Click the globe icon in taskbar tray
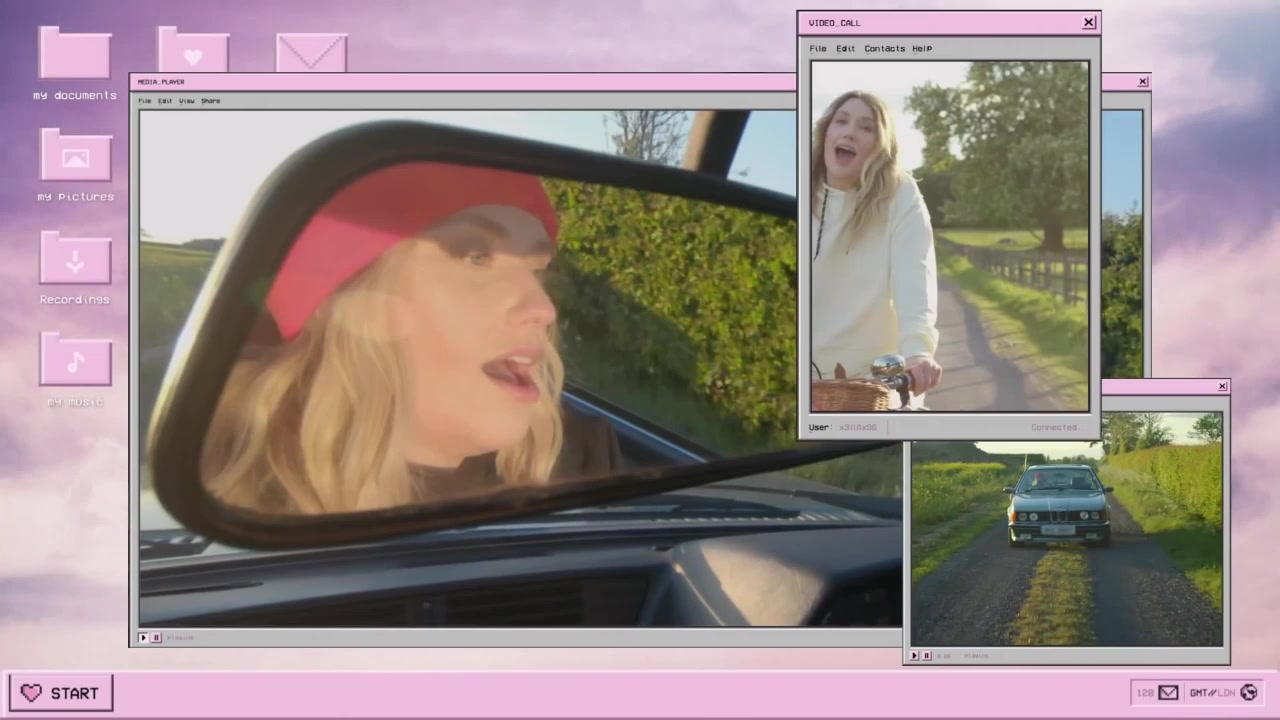 (1248, 692)
